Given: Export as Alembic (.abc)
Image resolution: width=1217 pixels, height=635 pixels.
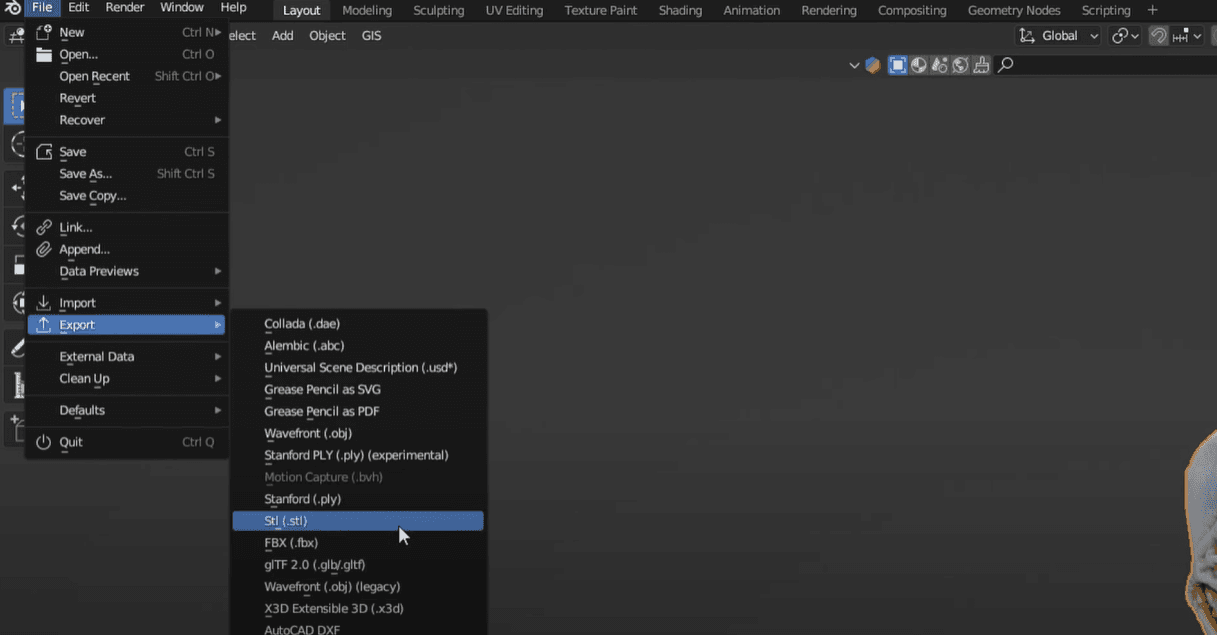Looking at the screenshot, I should [358, 346].
